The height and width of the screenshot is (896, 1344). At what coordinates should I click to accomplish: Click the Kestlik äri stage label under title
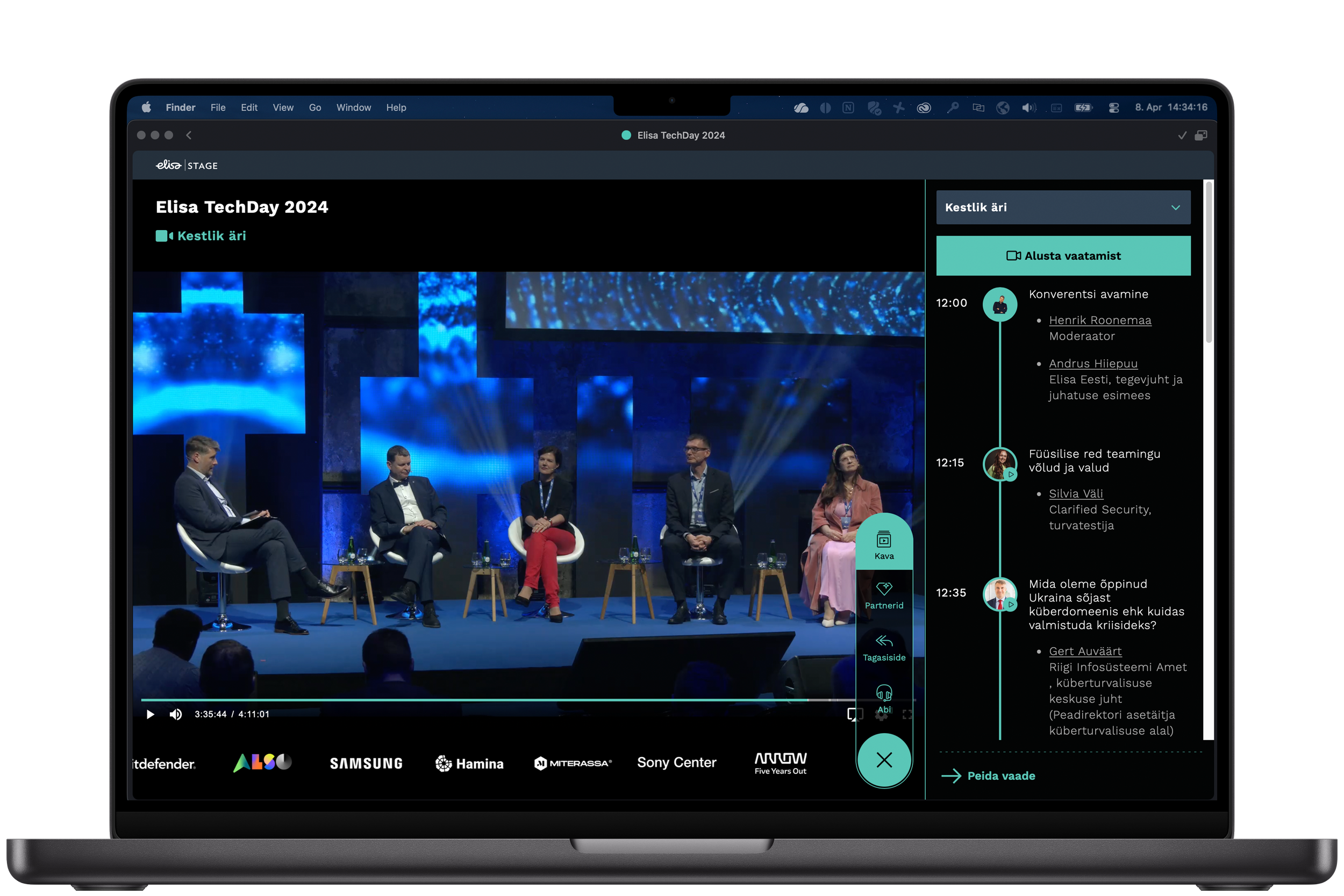coord(201,235)
